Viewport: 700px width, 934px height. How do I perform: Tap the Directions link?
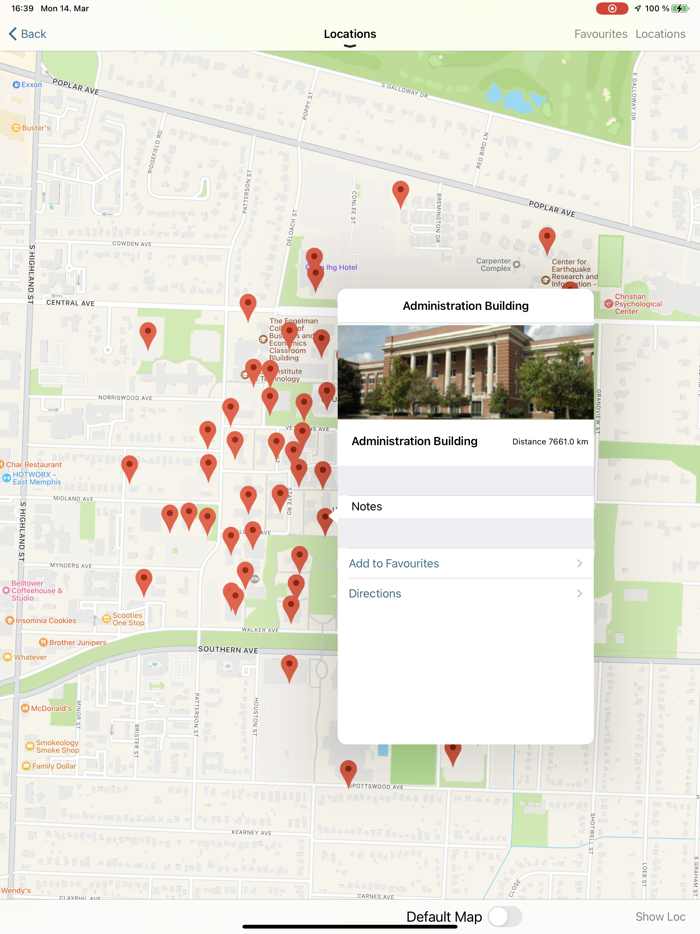(375, 593)
